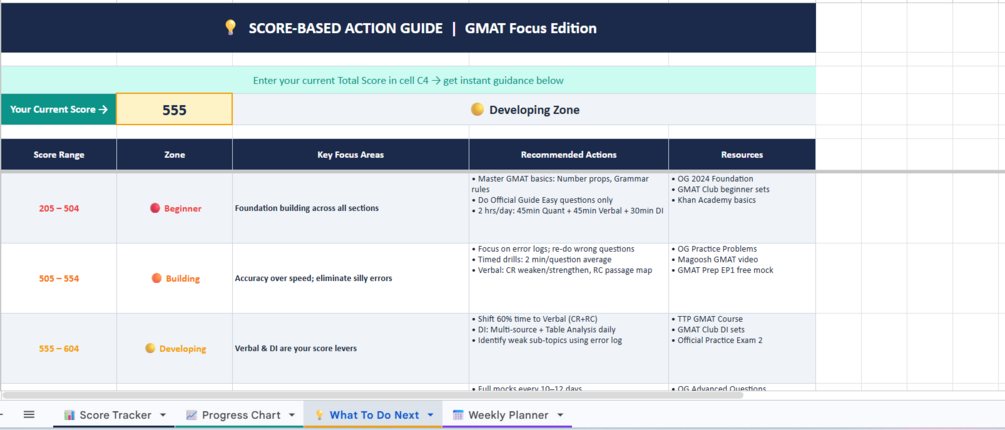
Task: Switch to the Weekly Planner sheet tab
Action: coord(508,415)
